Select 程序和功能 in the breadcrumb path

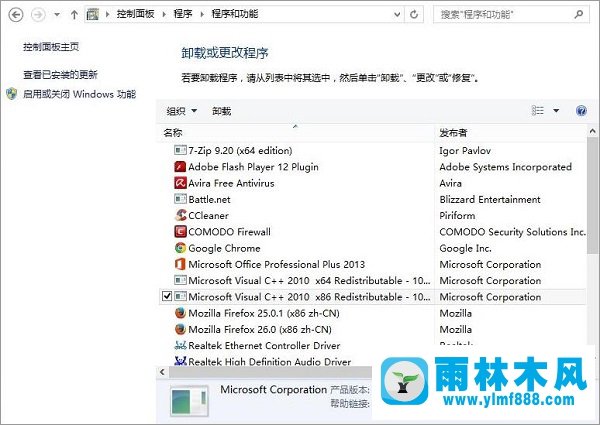(235, 14)
